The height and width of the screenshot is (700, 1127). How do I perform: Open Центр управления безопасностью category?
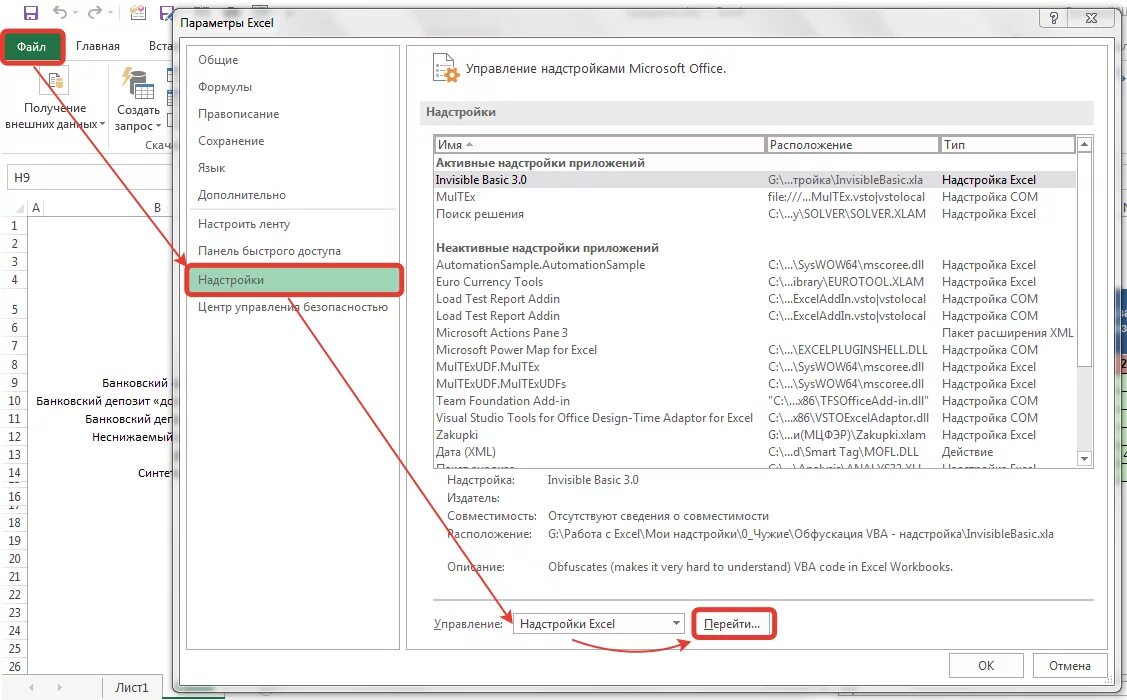[293, 307]
